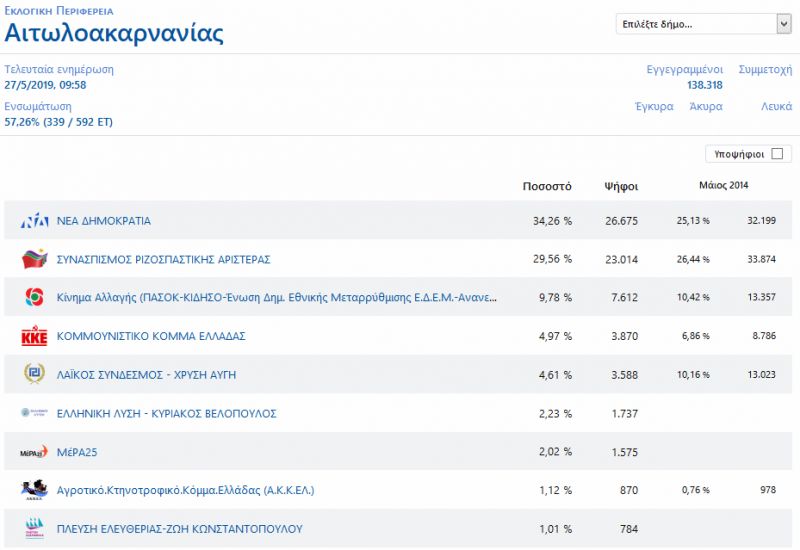Click the Ενσωμάτωση label
This screenshot has width=800, height=550.
click(38, 107)
